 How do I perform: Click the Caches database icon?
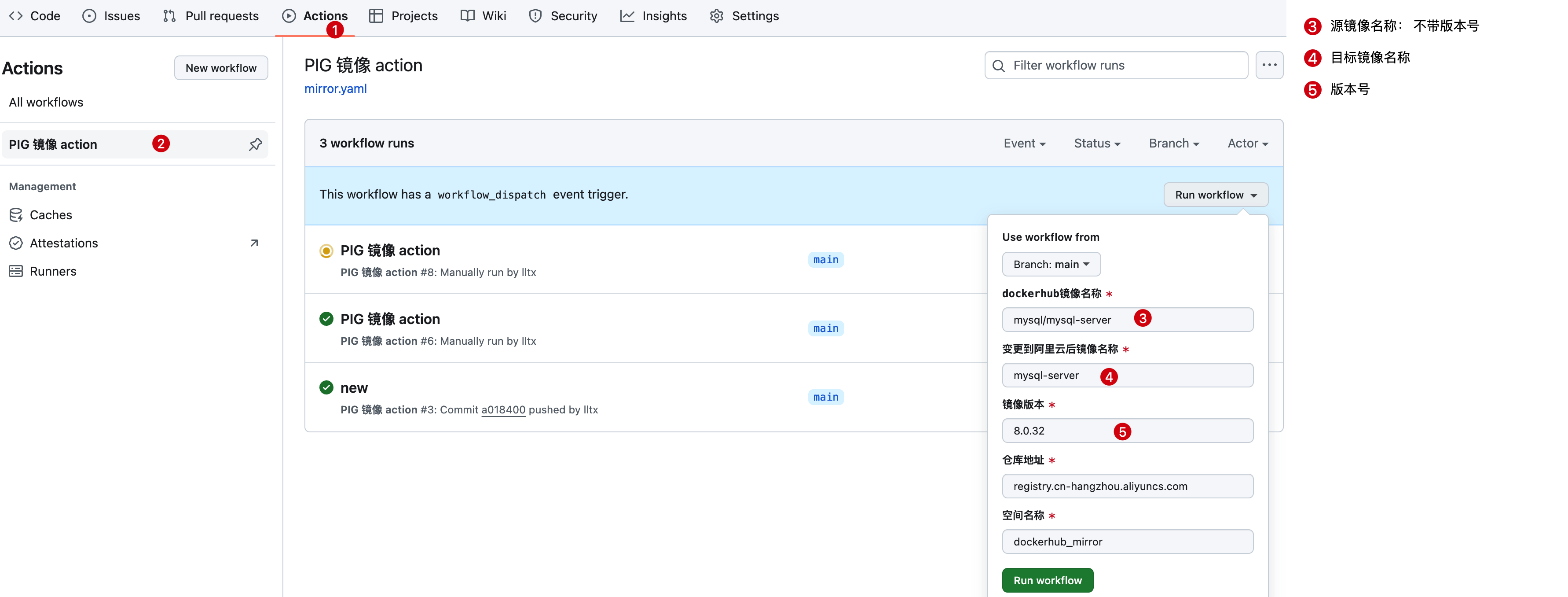(x=16, y=215)
